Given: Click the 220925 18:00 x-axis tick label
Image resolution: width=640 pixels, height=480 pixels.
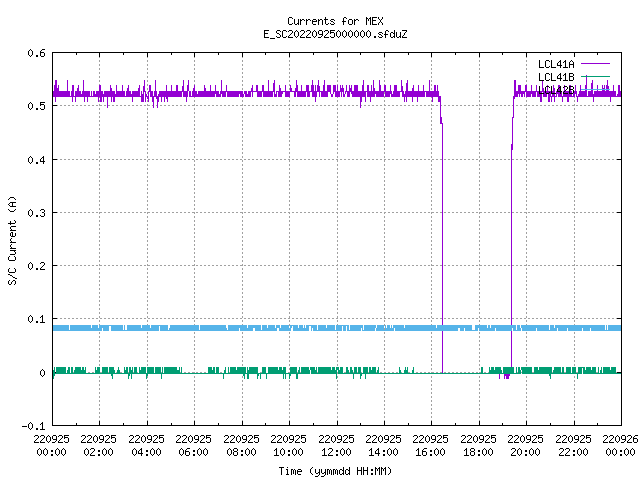Looking at the screenshot, I should (x=478, y=446).
